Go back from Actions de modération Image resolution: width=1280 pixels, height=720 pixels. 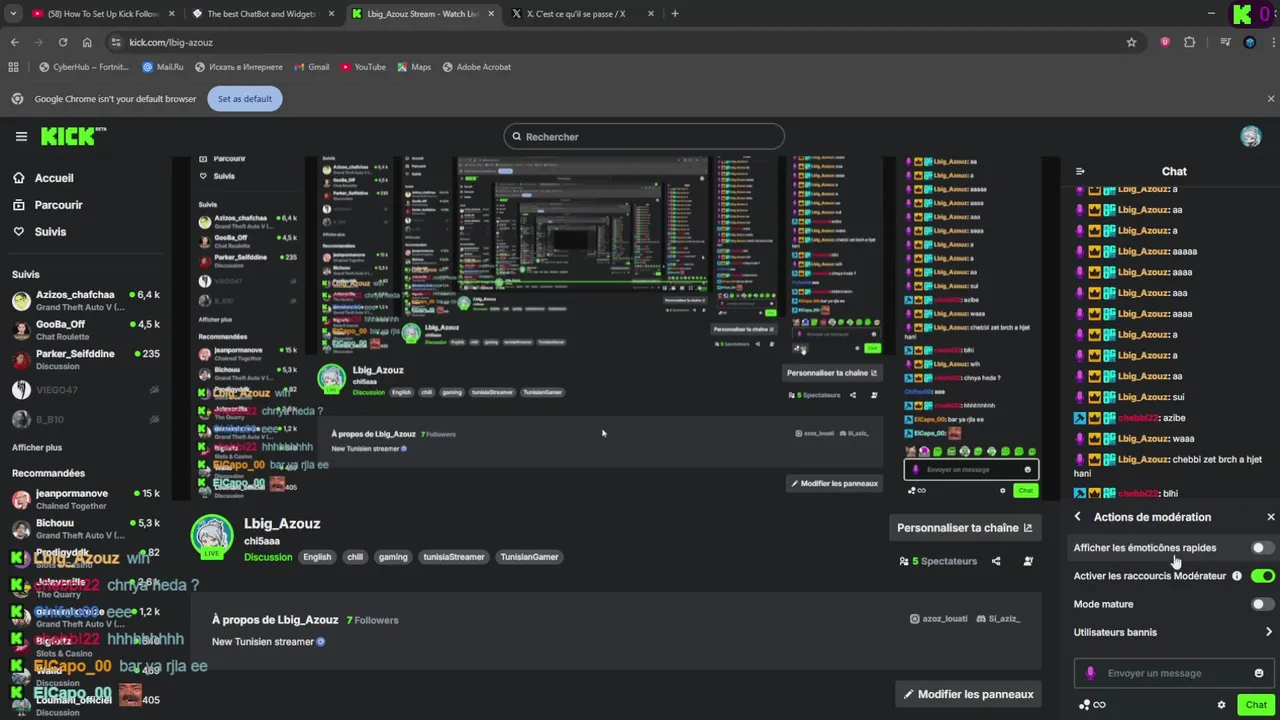point(1077,517)
